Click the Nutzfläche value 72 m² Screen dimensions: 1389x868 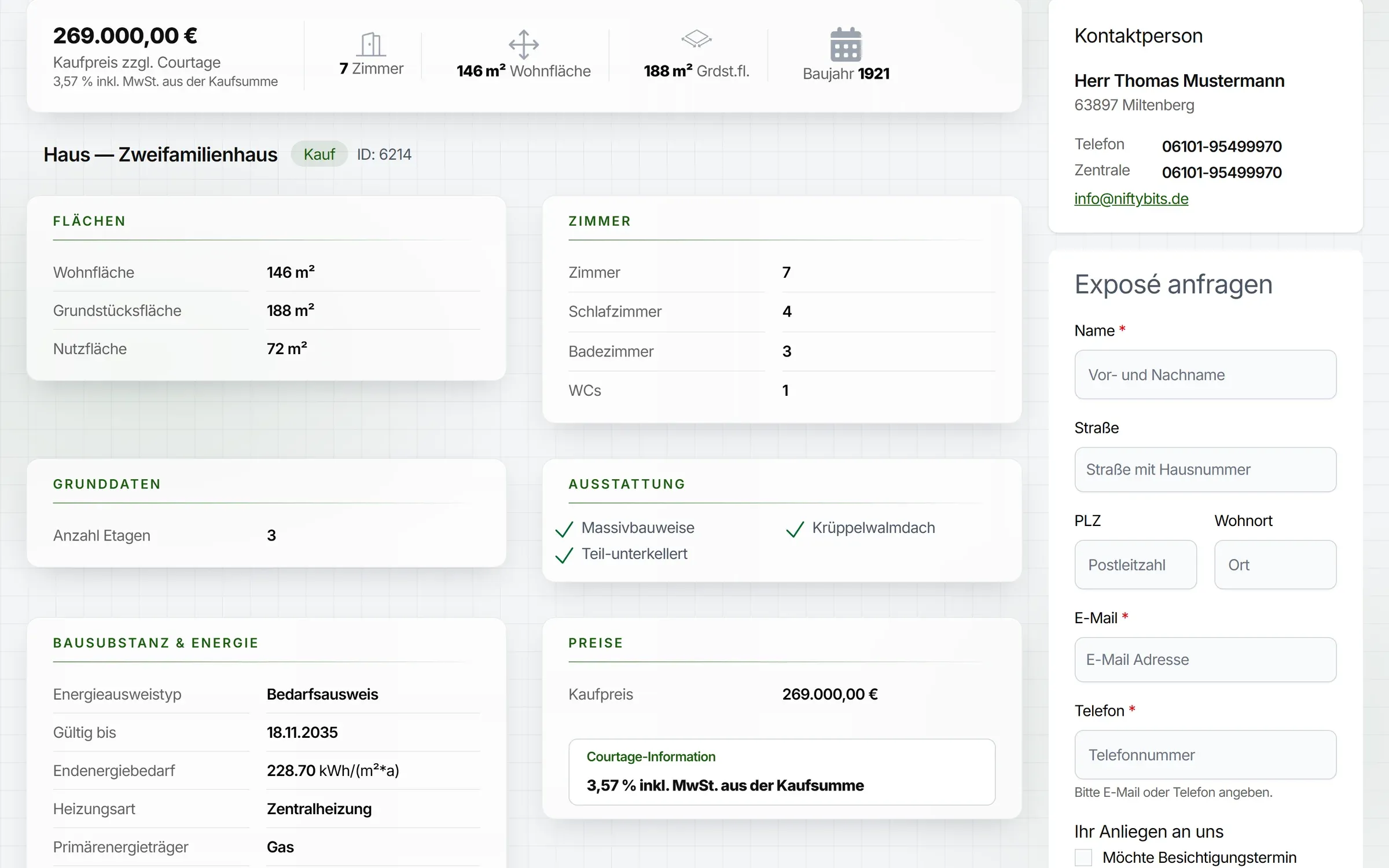click(286, 348)
